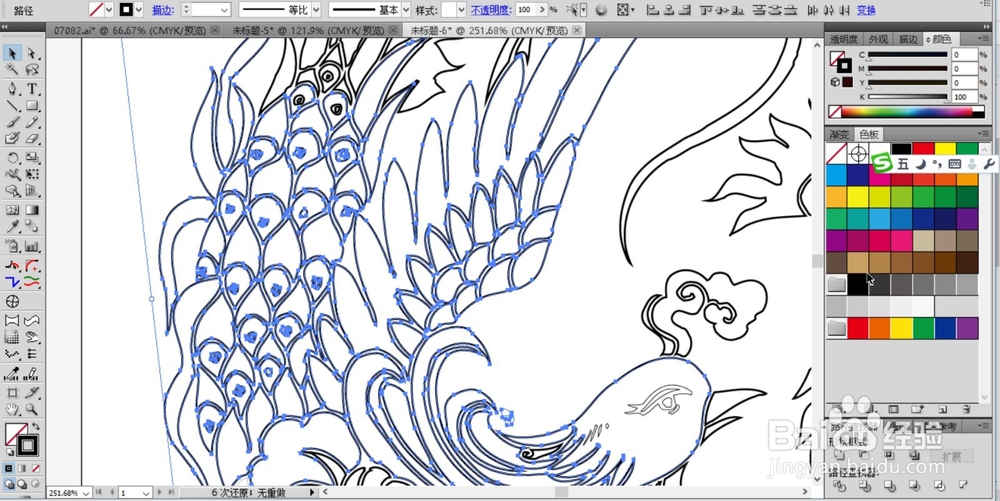This screenshot has width=1000, height=501.
Task: Set toolbox paint mode to Gradient
Action: (x=22, y=468)
